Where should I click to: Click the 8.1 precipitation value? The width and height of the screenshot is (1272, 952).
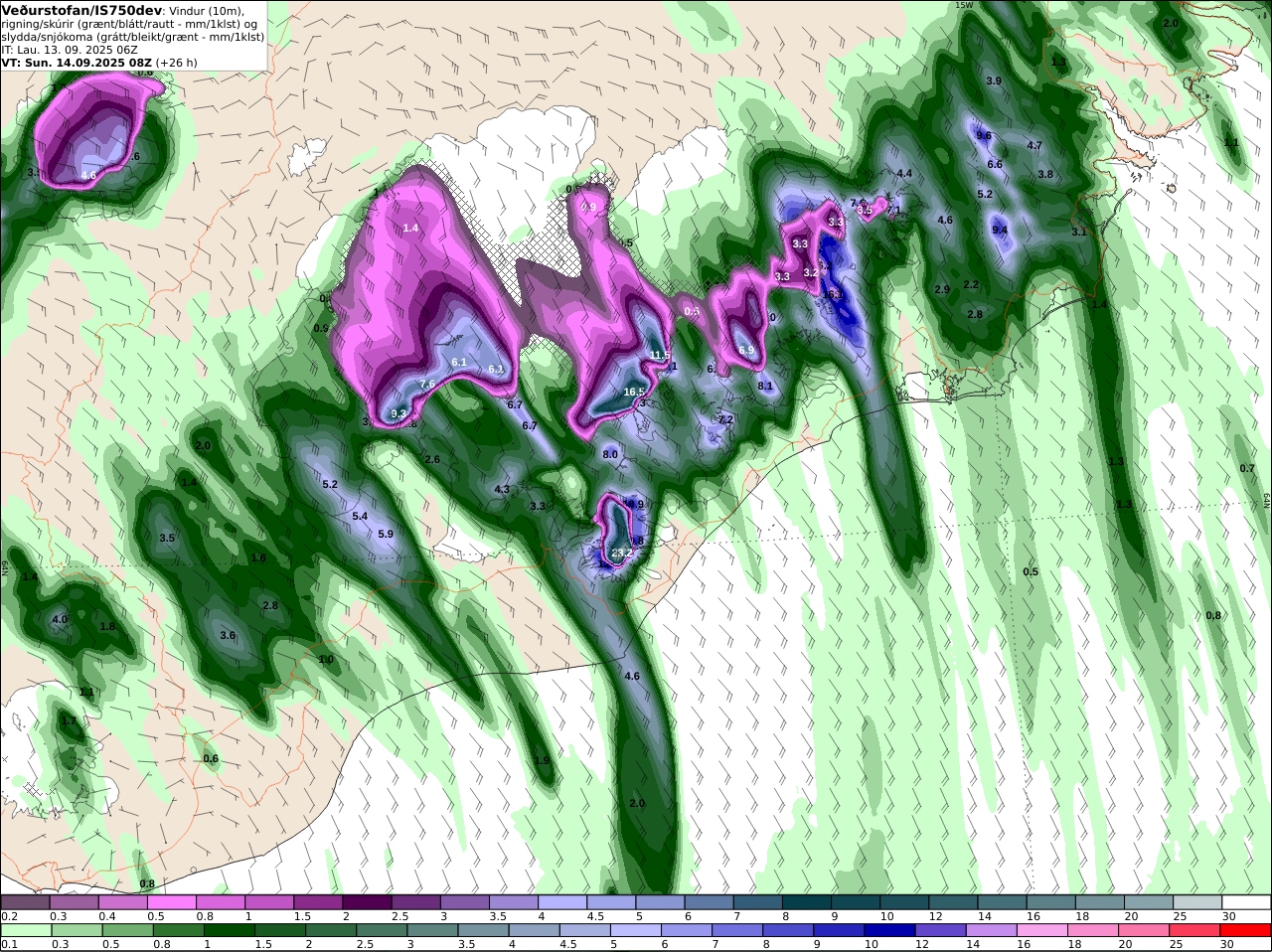(x=765, y=387)
